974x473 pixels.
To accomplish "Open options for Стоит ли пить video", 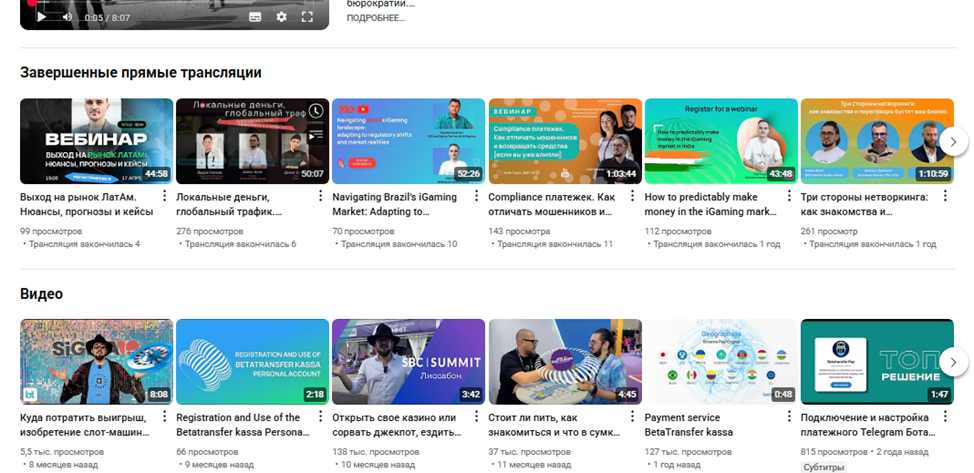I will point(632,417).
